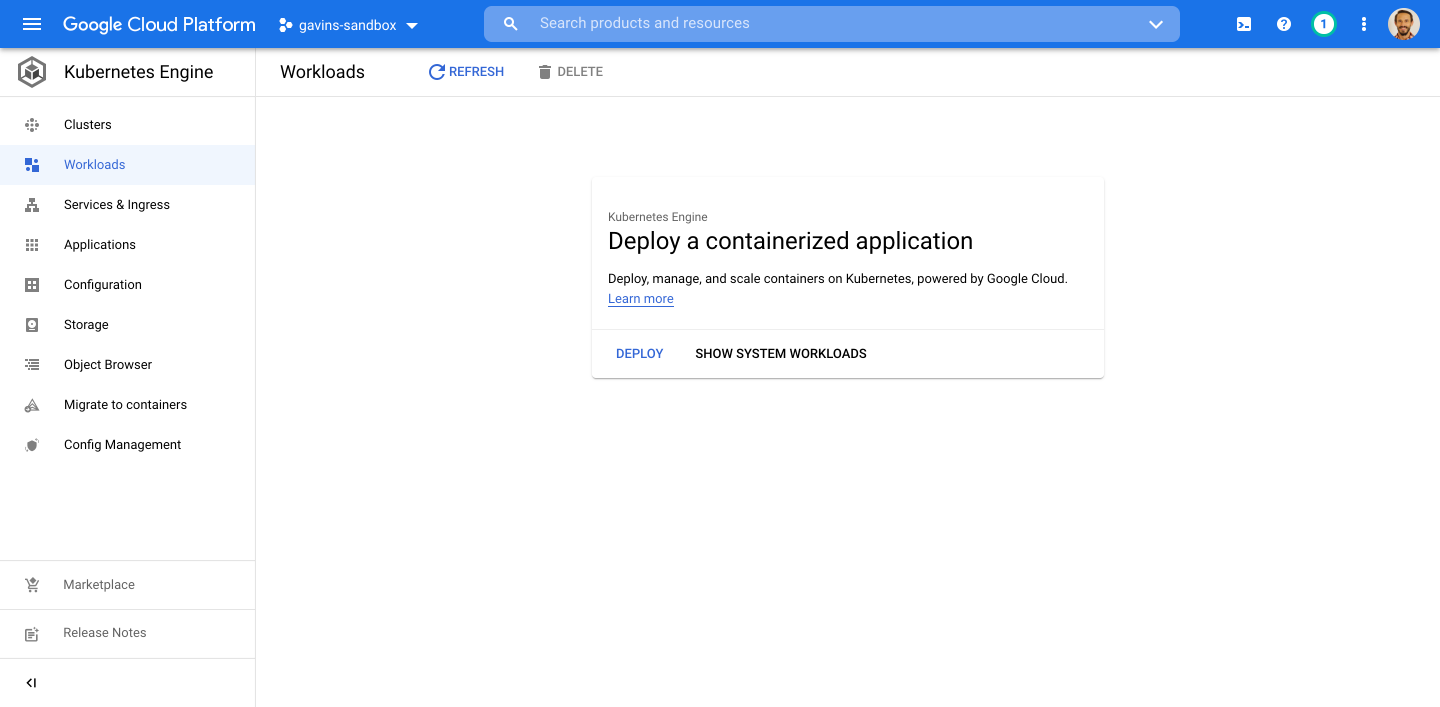
Task: Click the search magnifier icon
Action: click(511, 24)
